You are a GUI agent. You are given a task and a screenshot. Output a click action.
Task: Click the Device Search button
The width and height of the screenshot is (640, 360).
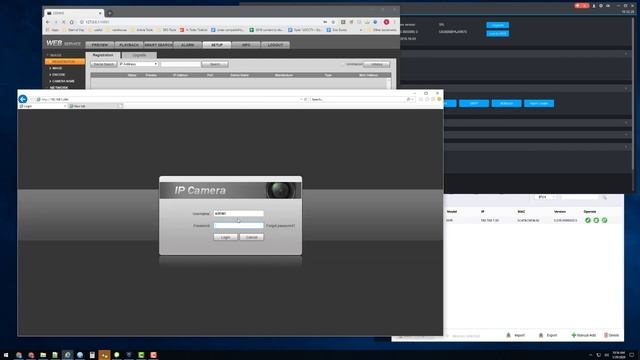(104, 64)
